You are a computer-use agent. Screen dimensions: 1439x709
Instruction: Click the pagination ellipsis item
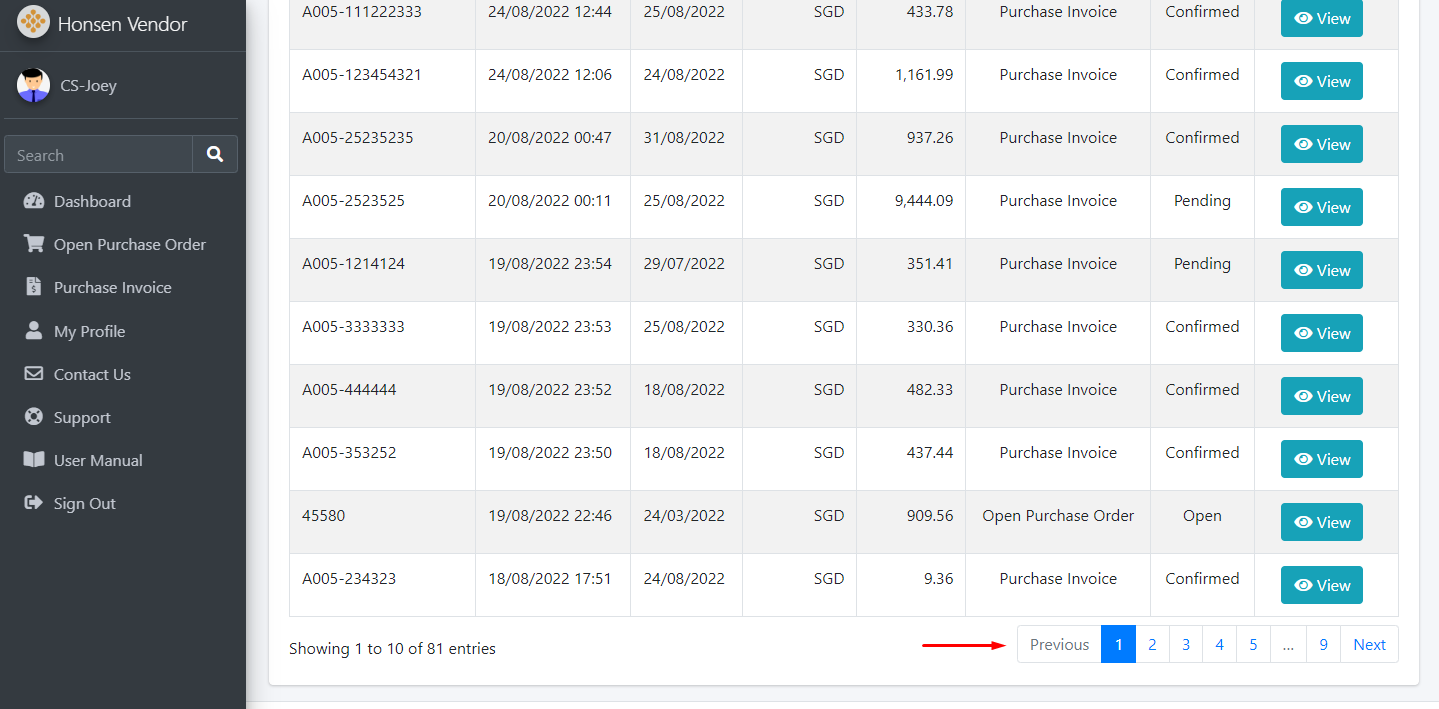tap(1288, 645)
